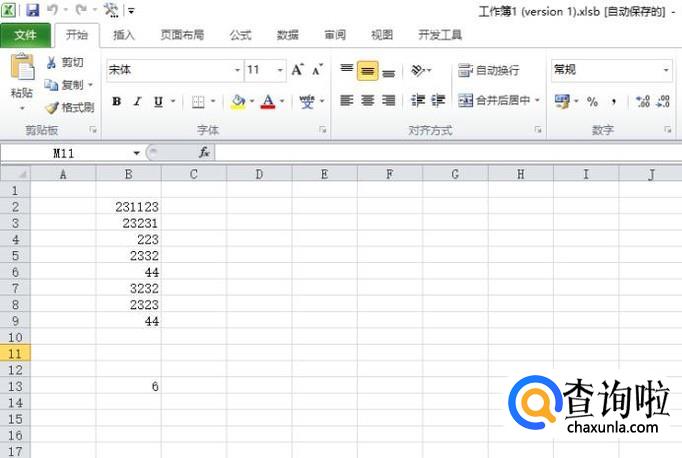Click the Increase Decimal icon
Viewport: 682px width, 458px height.
coord(643,102)
